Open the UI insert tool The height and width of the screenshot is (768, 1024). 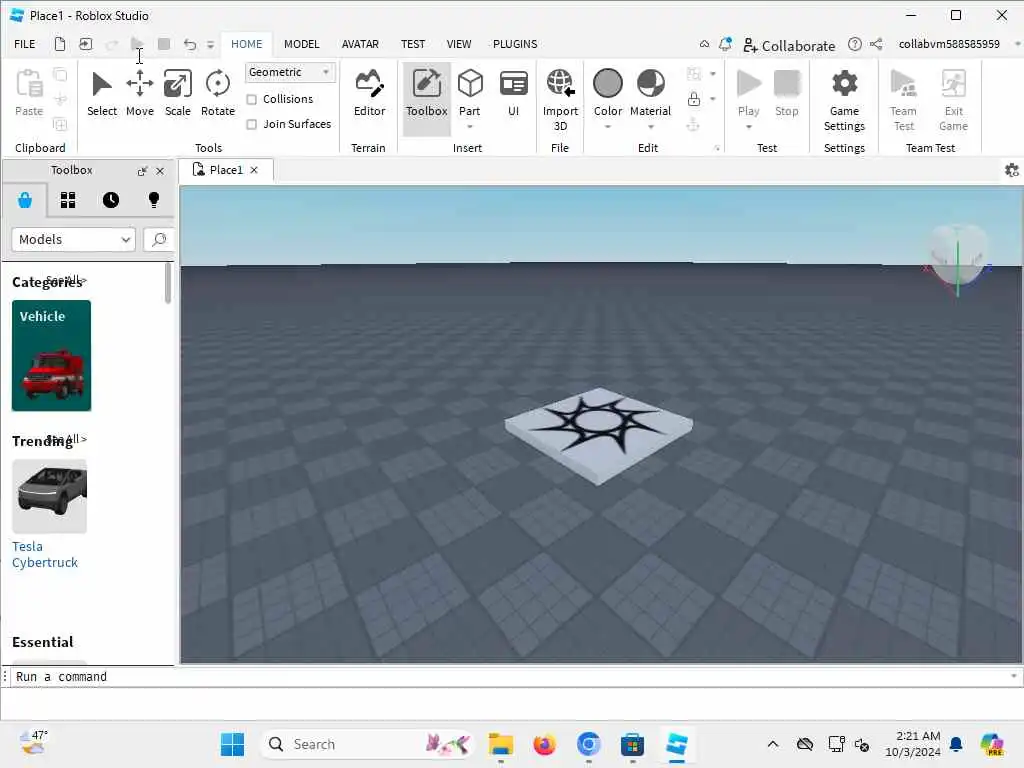(513, 93)
